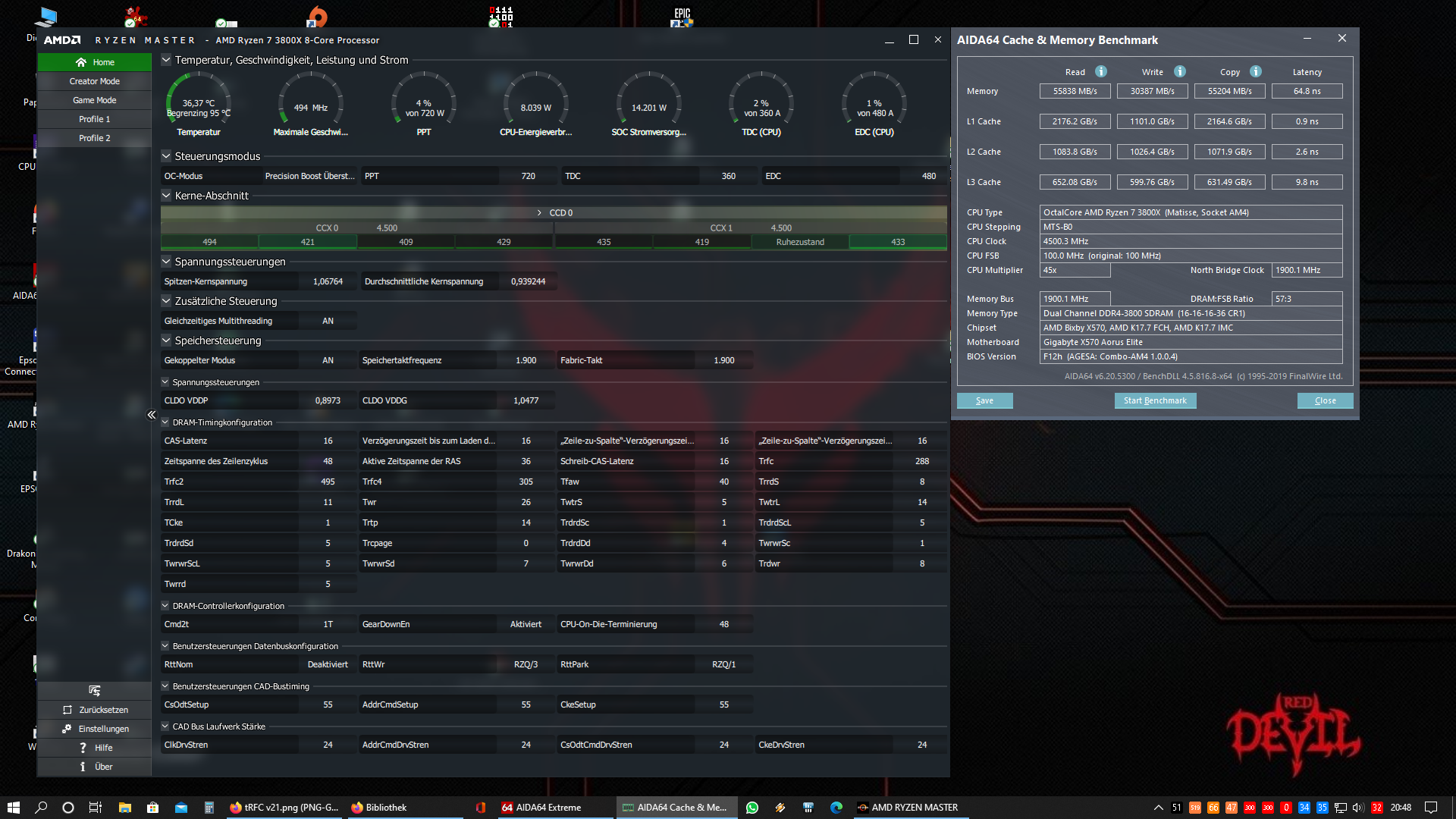Open Einstellungen settings gear
1456x819 pixels.
tap(67, 729)
